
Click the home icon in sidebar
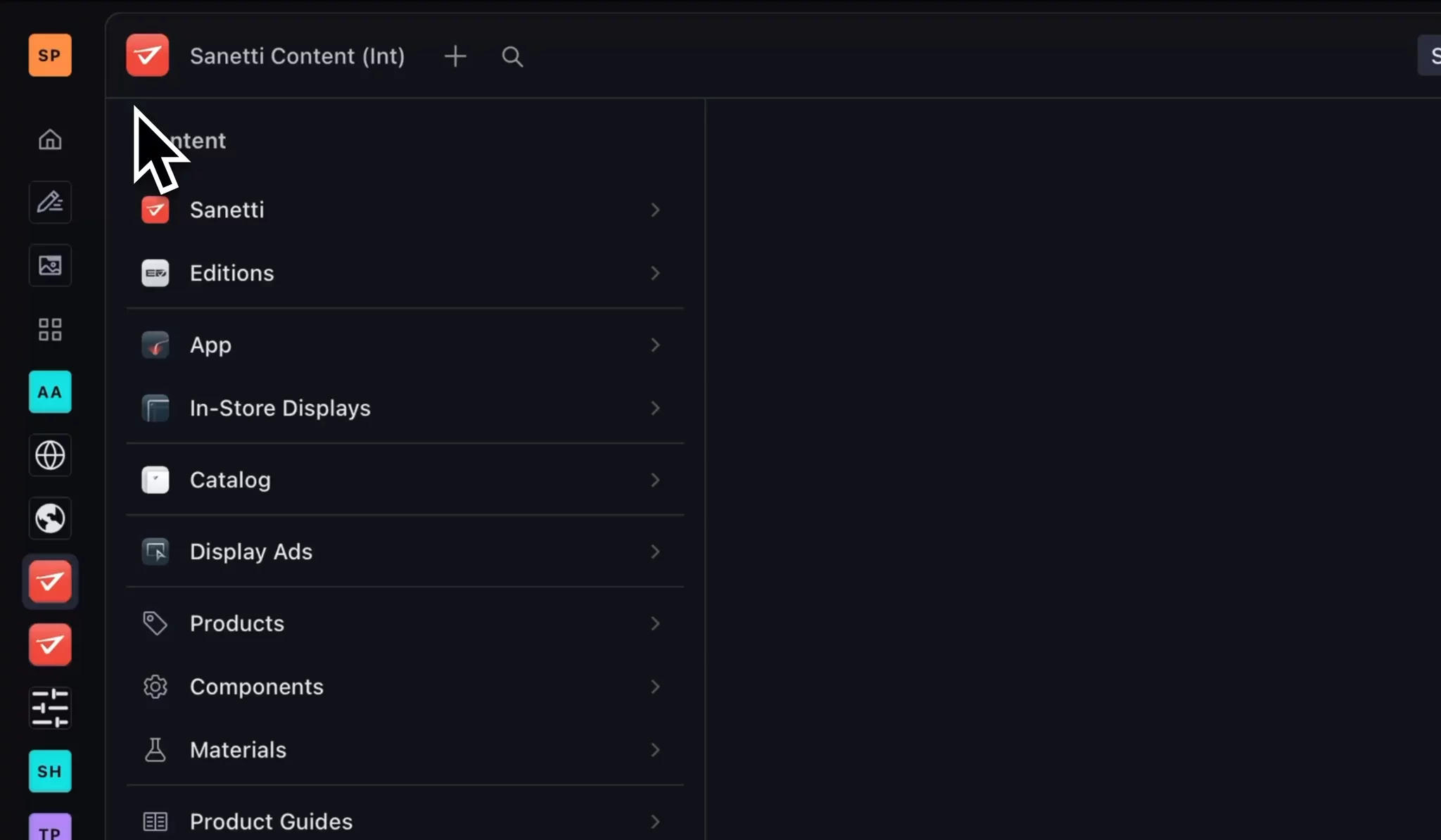(x=50, y=139)
